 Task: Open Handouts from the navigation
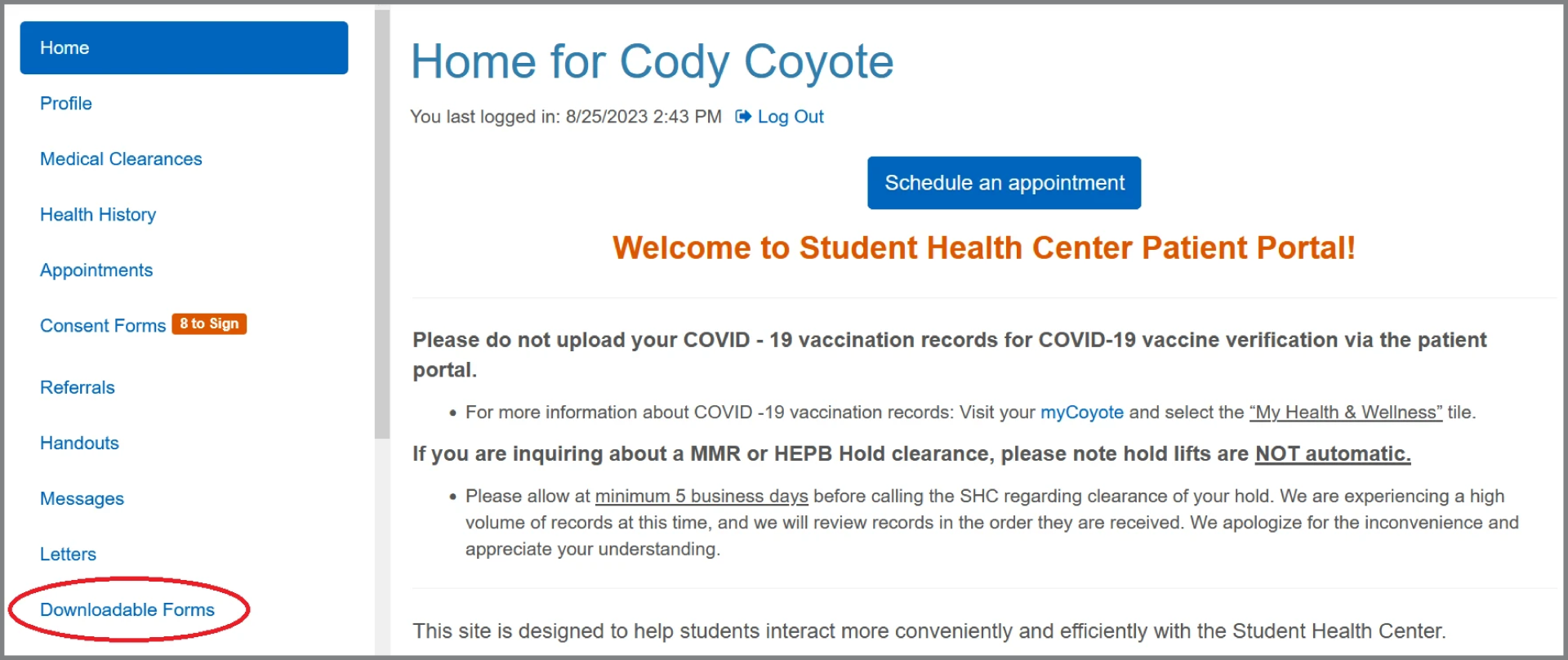[x=79, y=444]
